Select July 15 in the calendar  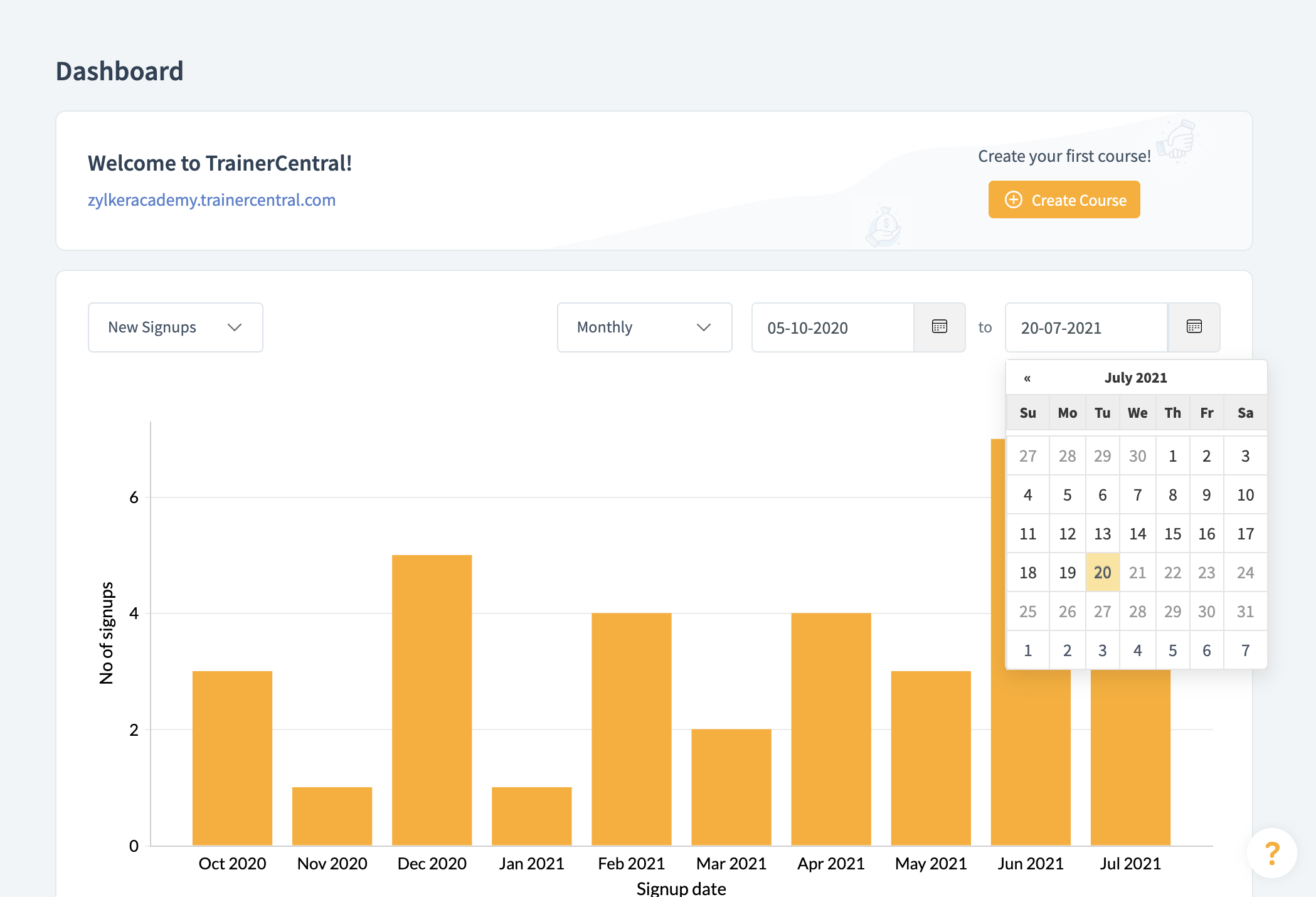[x=1172, y=534]
